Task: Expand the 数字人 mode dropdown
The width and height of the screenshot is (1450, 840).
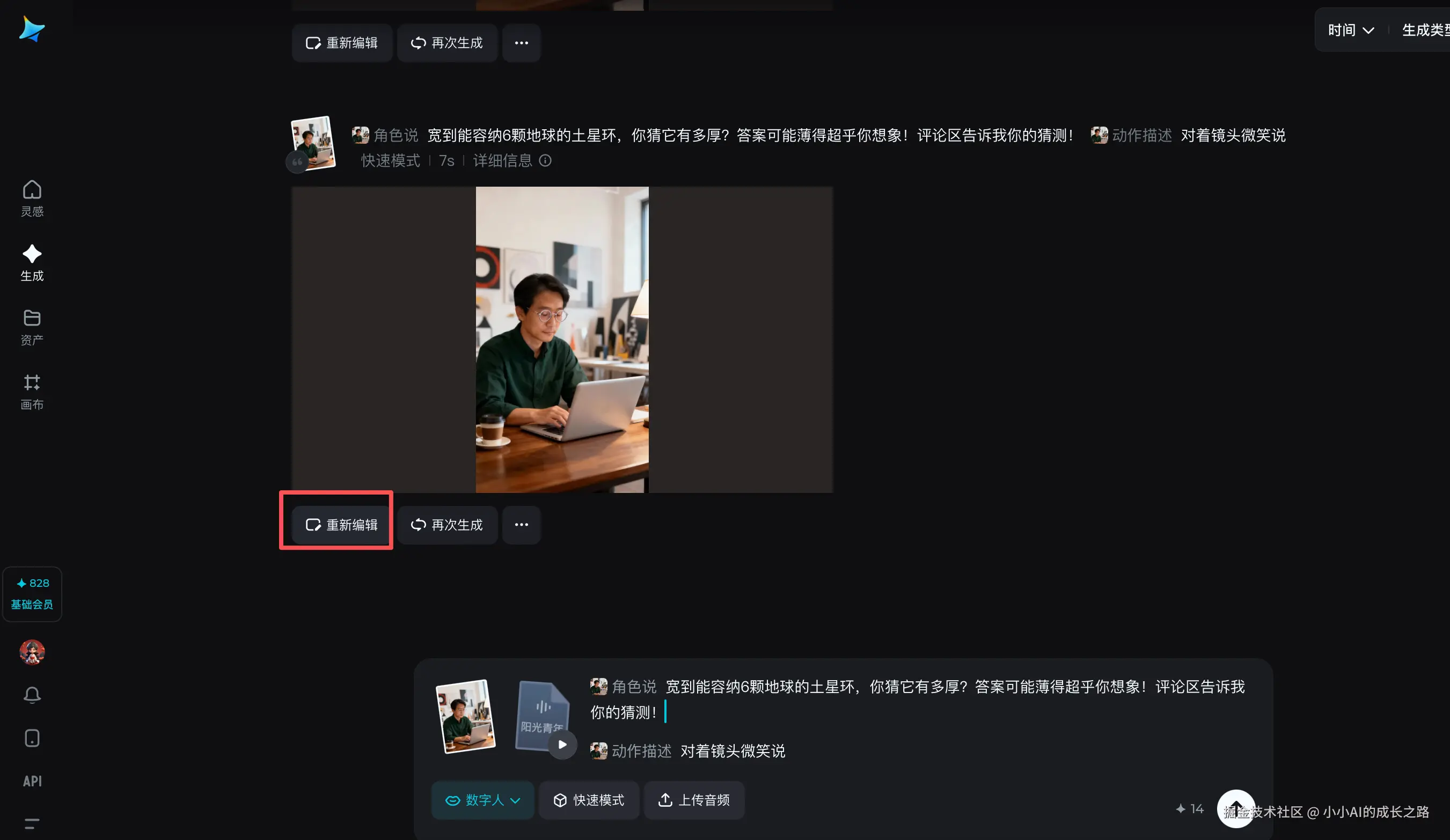Action: click(483, 800)
